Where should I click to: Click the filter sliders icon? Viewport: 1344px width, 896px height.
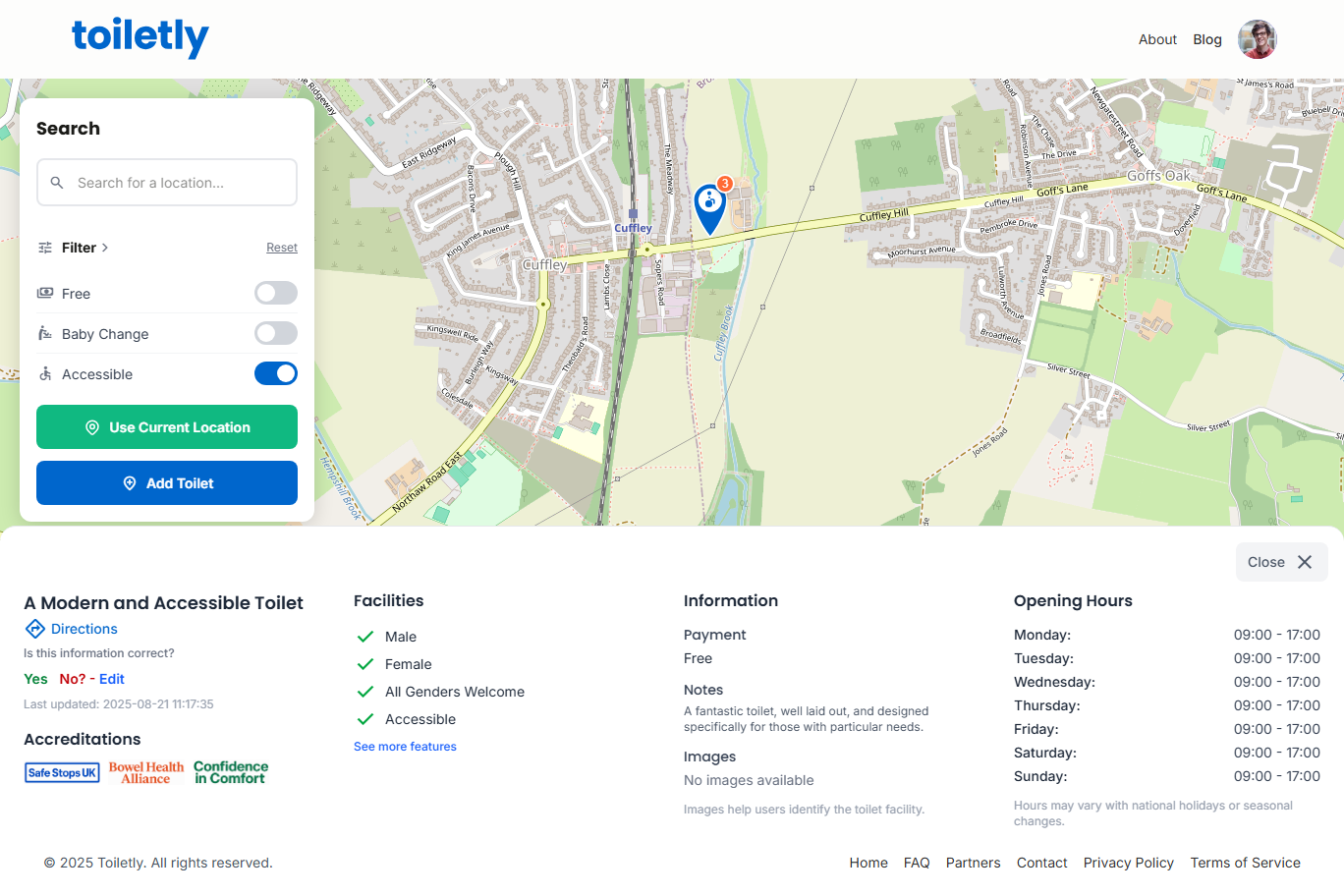[x=45, y=248]
